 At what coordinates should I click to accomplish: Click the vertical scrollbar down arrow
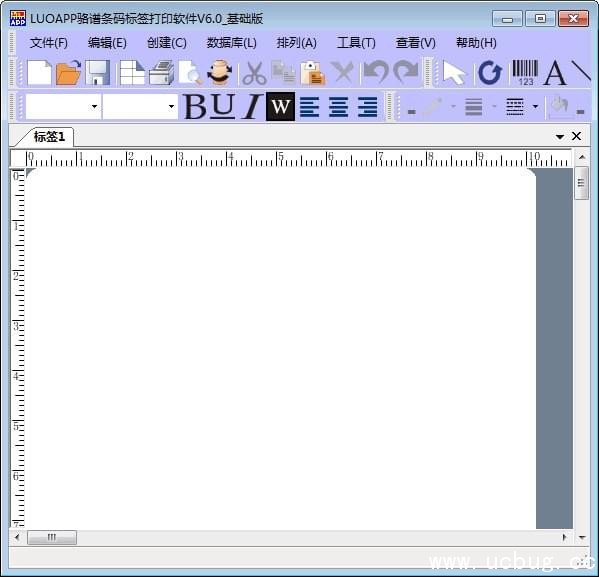tap(582, 538)
